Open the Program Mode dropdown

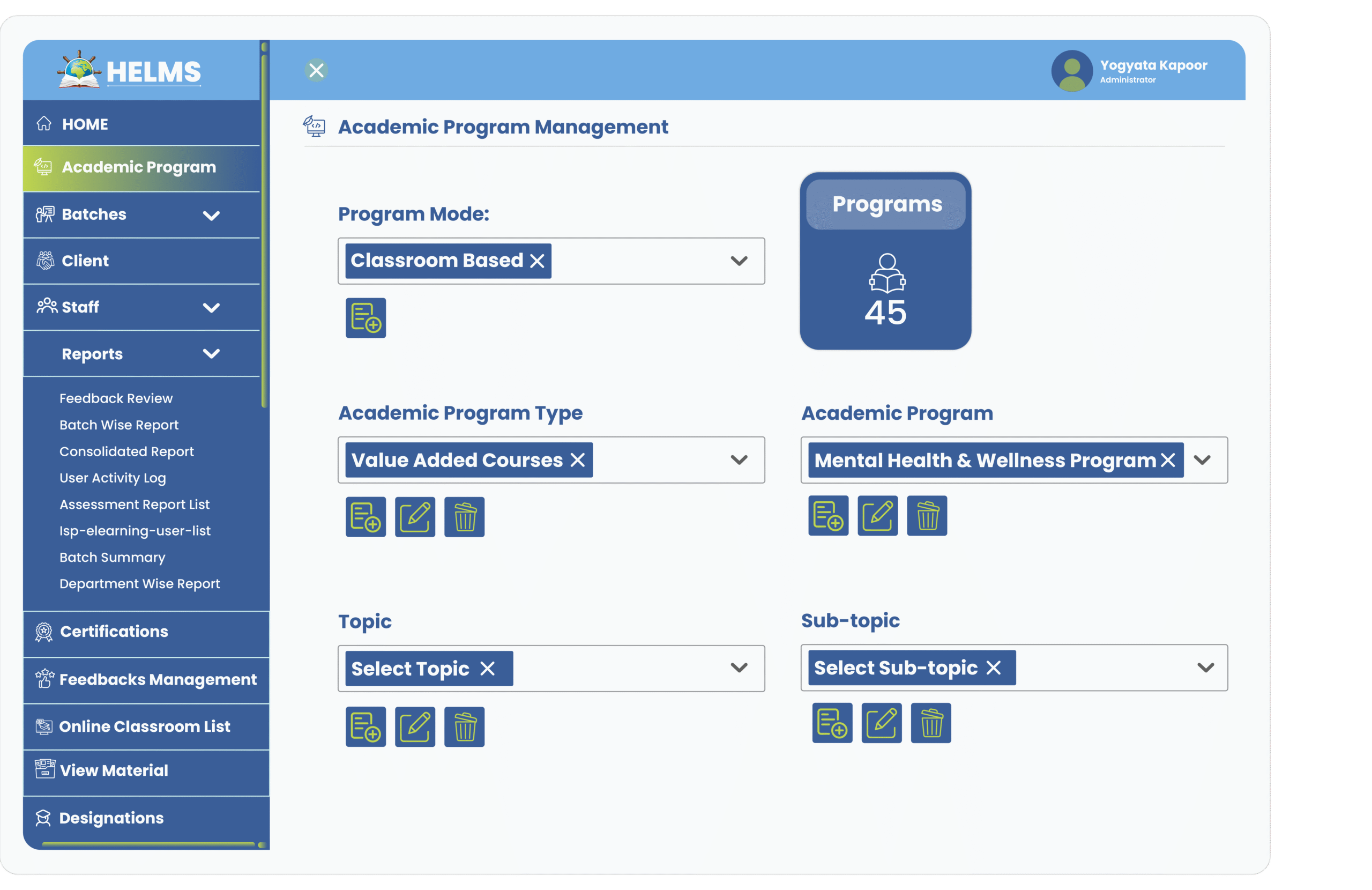coord(739,261)
